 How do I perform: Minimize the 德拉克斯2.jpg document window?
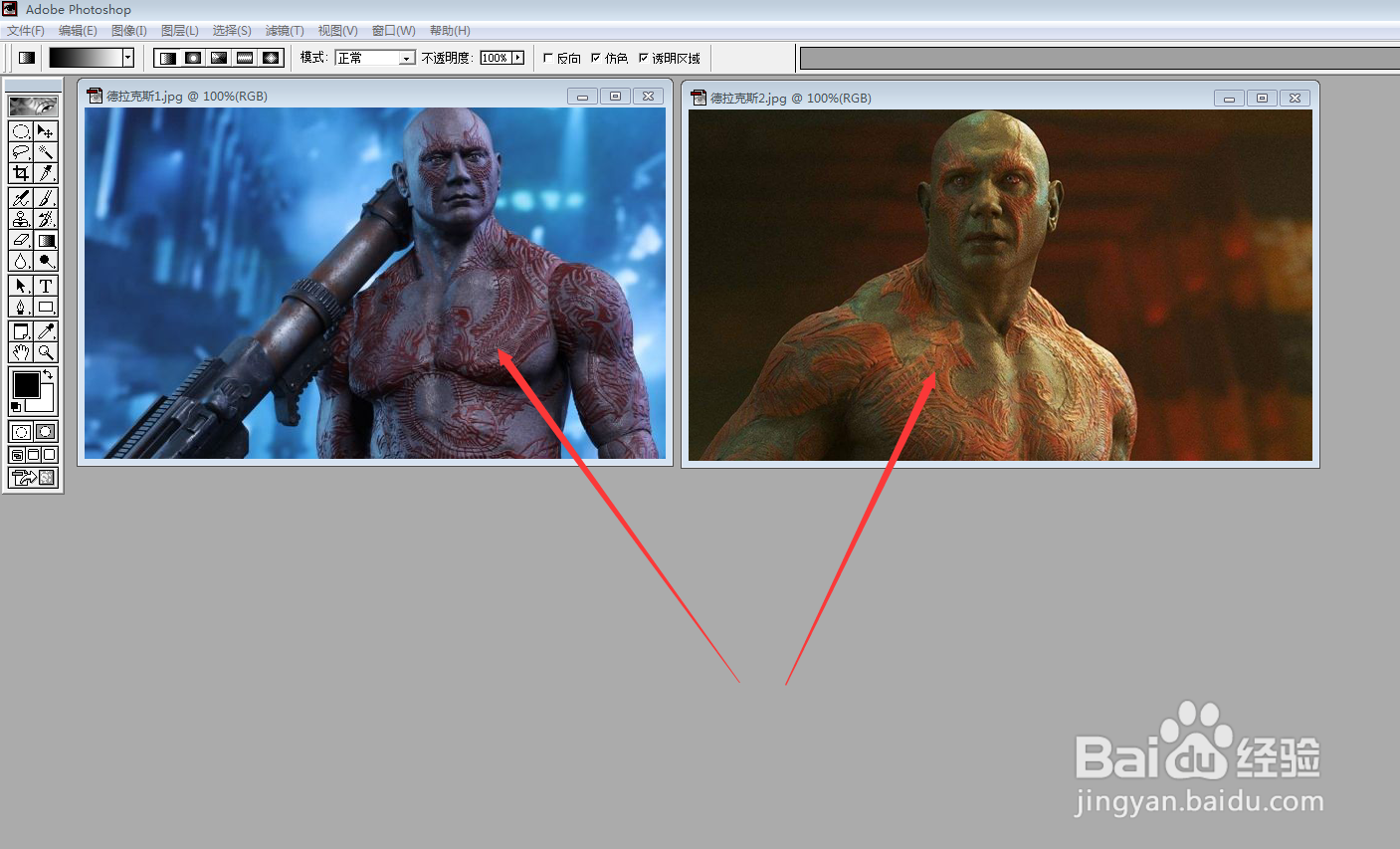tap(1229, 98)
